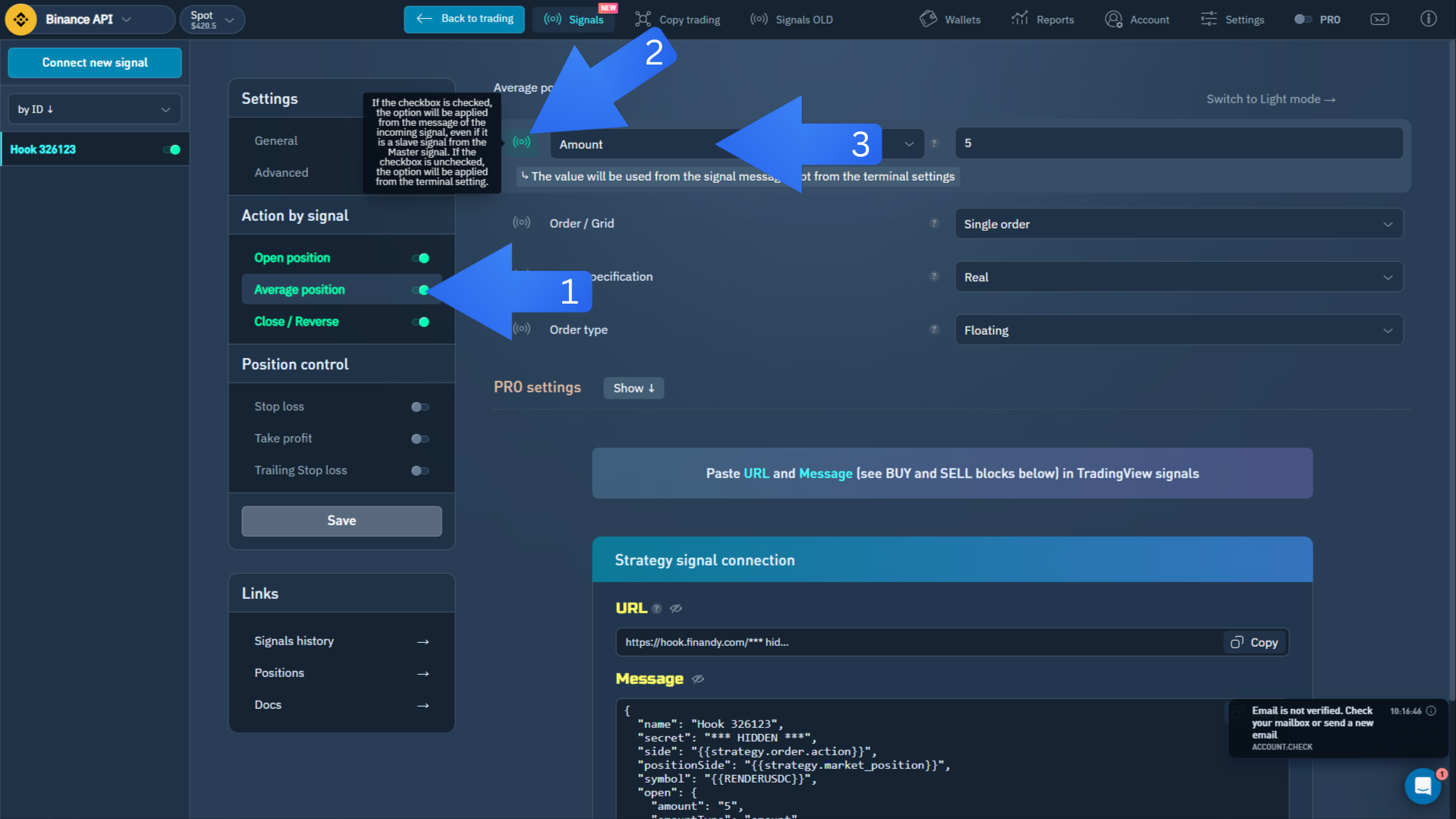This screenshot has height=819, width=1456.
Task: Click the signal icon beside Amount
Action: [521, 142]
